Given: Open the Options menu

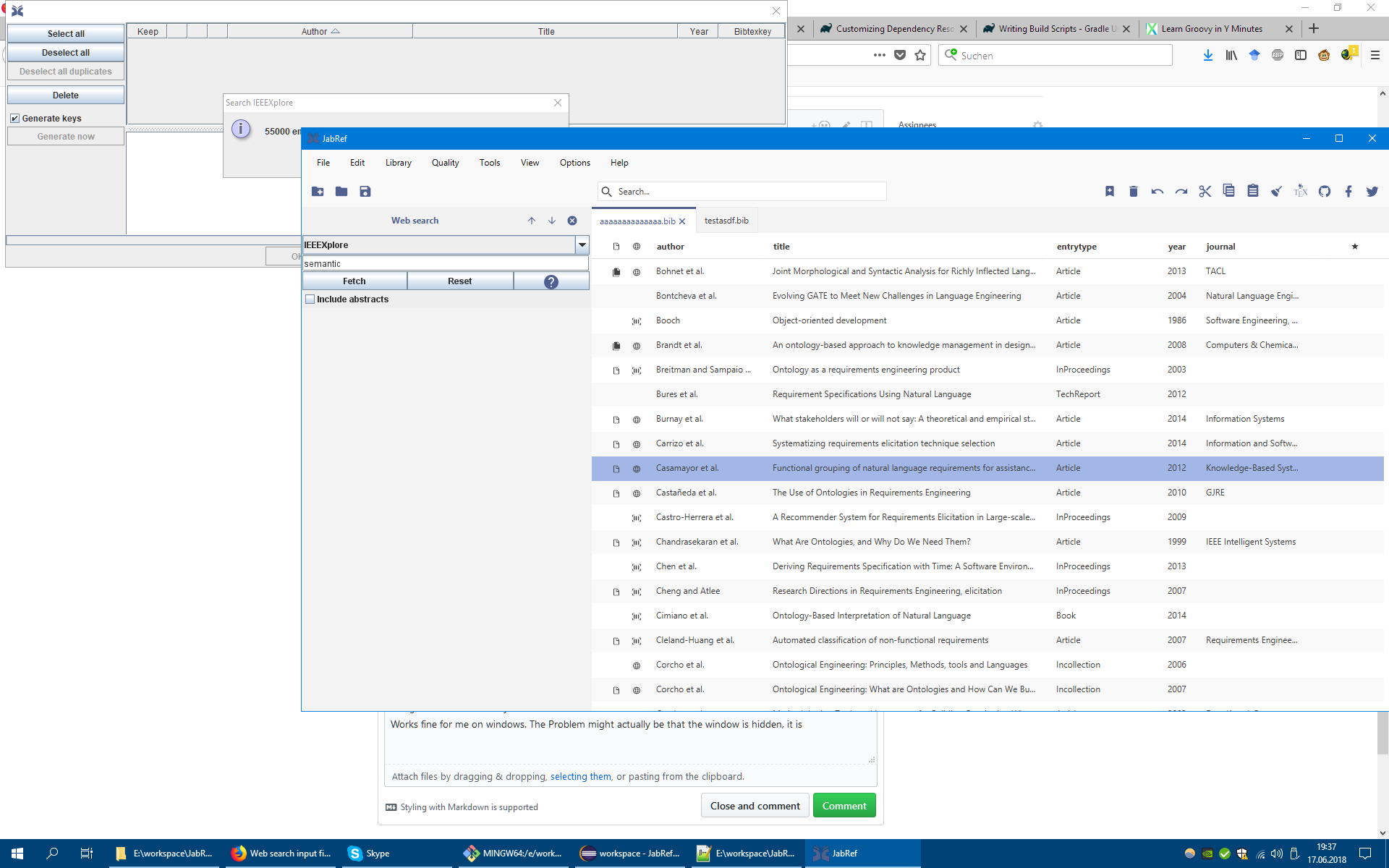Looking at the screenshot, I should click(x=575, y=163).
